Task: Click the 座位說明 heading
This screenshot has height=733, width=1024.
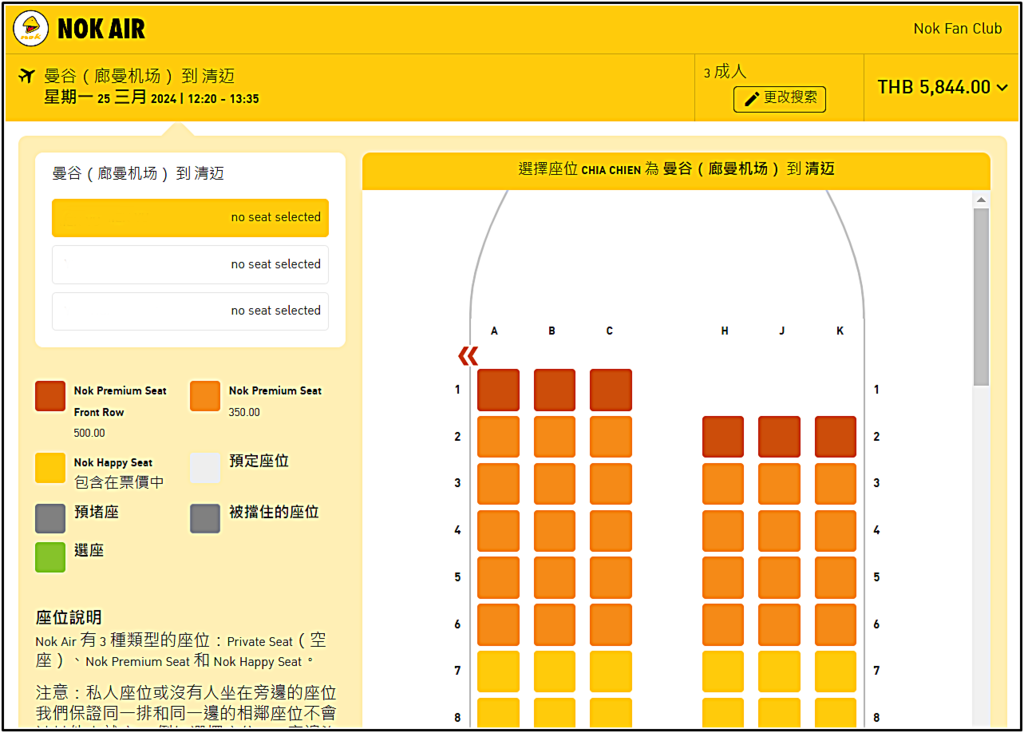Action: tap(69, 617)
